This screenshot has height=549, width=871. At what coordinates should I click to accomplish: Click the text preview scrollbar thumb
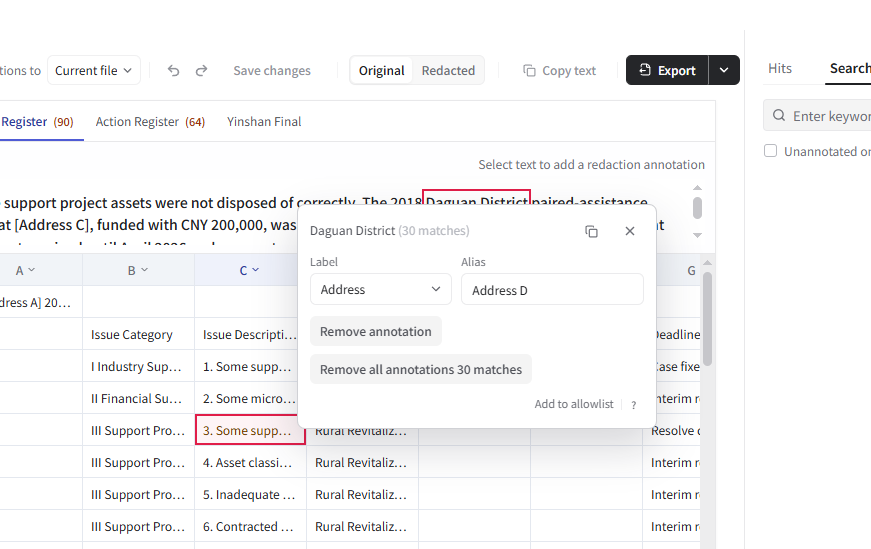click(697, 208)
